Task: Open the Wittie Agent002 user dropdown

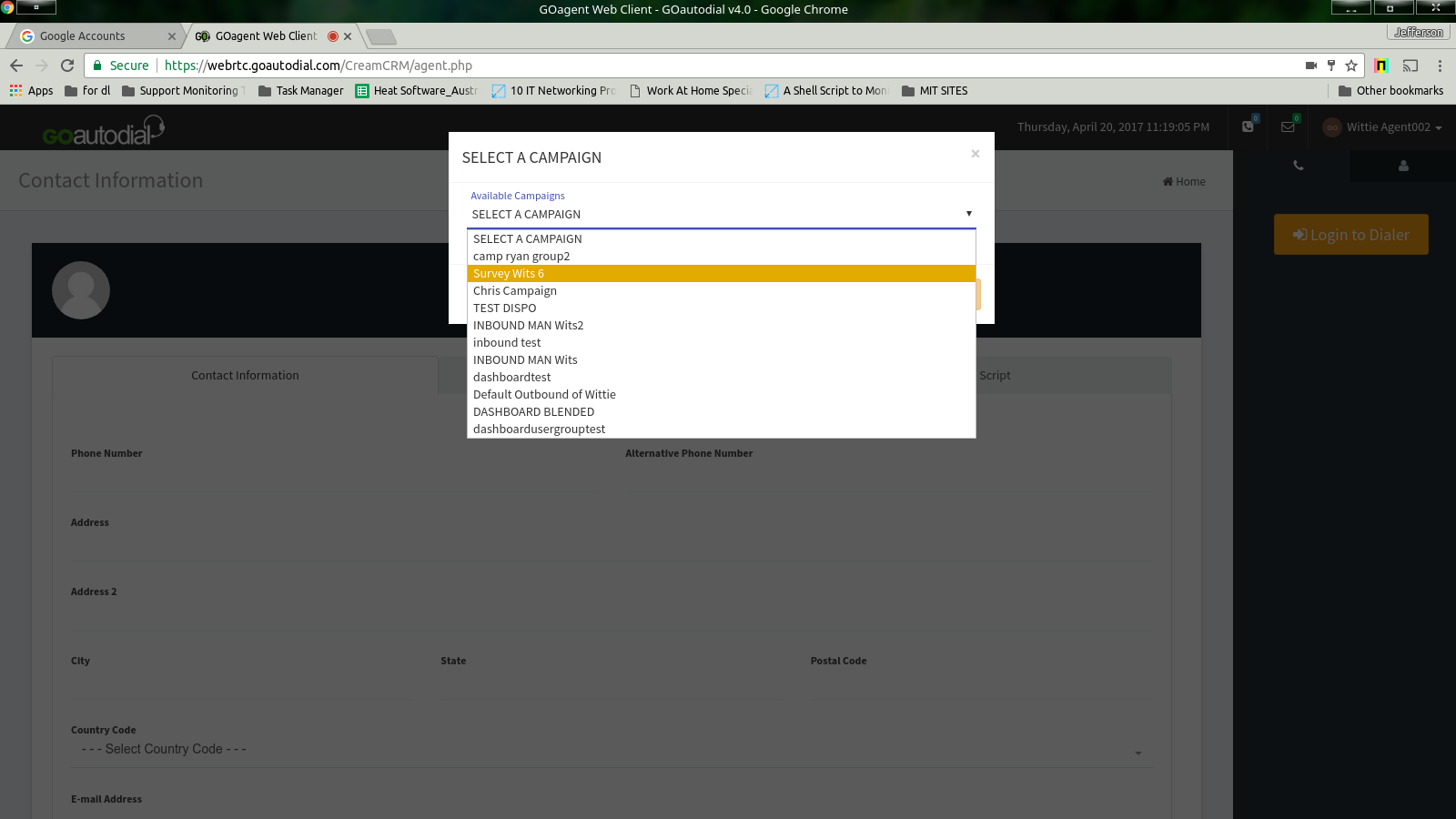Action: 1382,127
